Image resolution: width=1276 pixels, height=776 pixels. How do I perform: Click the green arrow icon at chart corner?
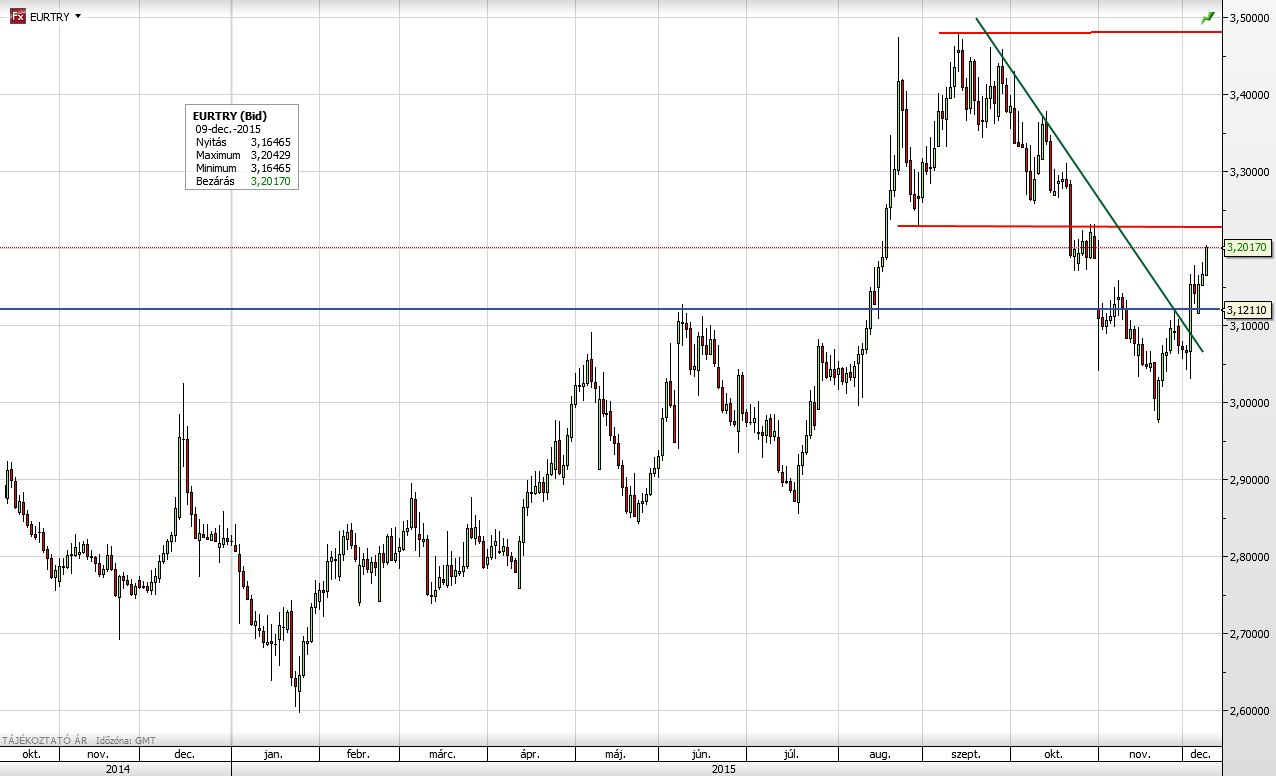point(1208,18)
